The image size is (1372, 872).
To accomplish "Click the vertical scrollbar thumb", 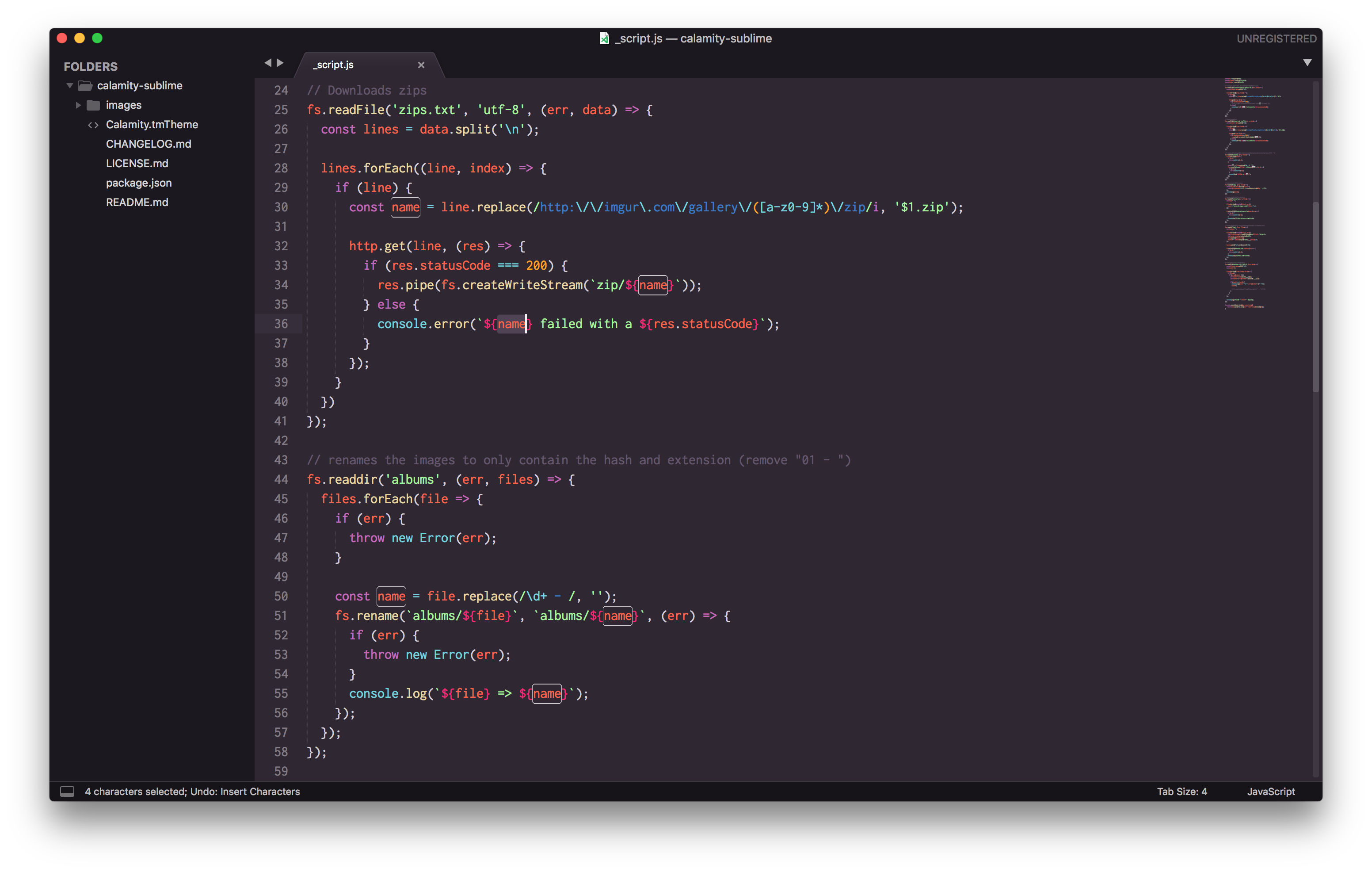I will pos(1315,296).
